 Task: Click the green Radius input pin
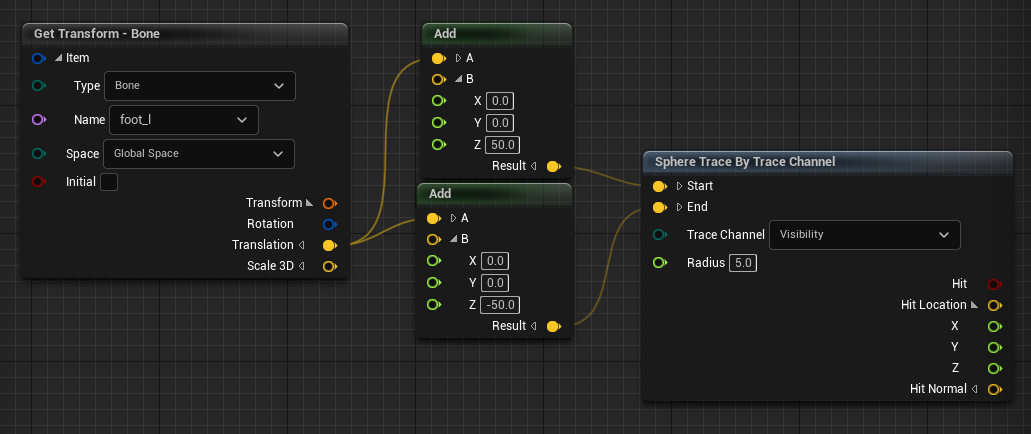pyautogui.click(x=659, y=263)
